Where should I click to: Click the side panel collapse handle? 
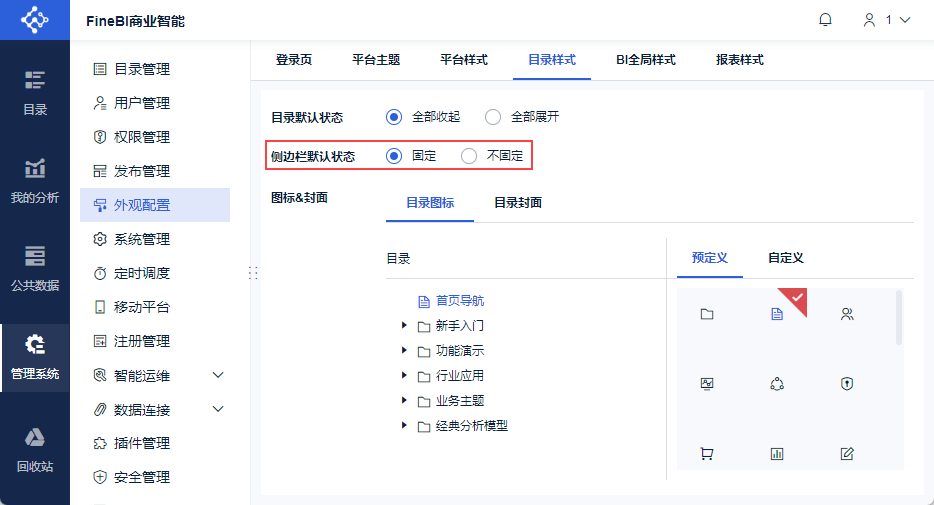click(253, 273)
